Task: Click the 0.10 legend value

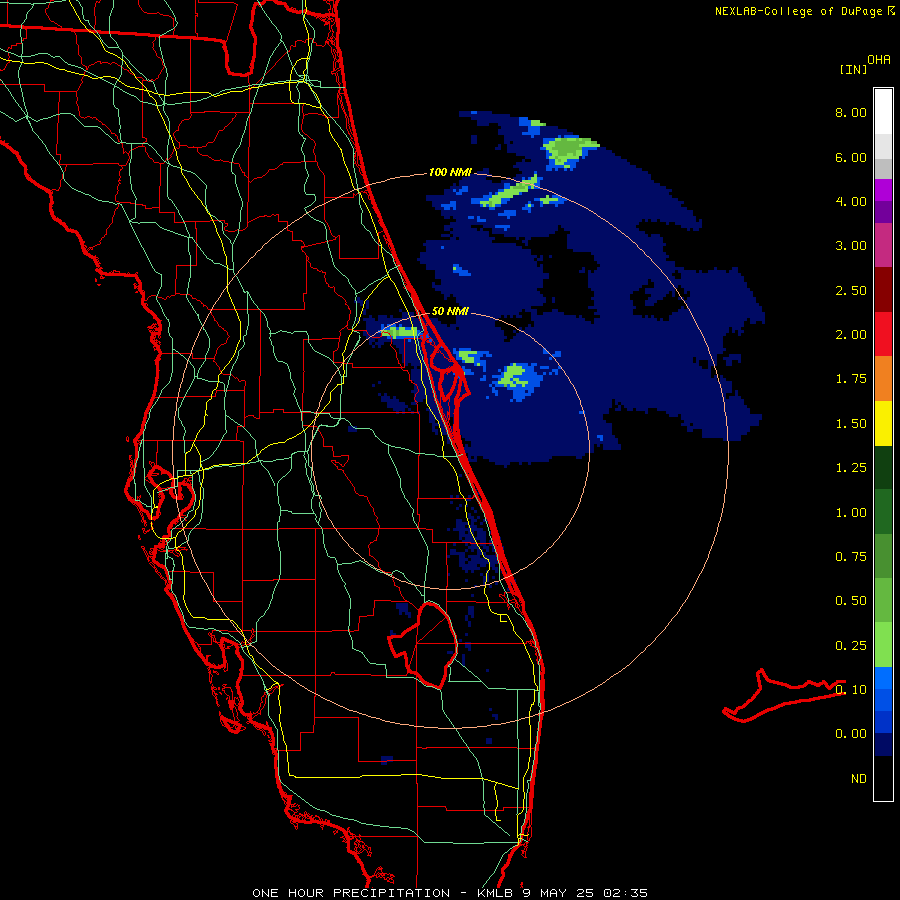Action: [851, 690]
